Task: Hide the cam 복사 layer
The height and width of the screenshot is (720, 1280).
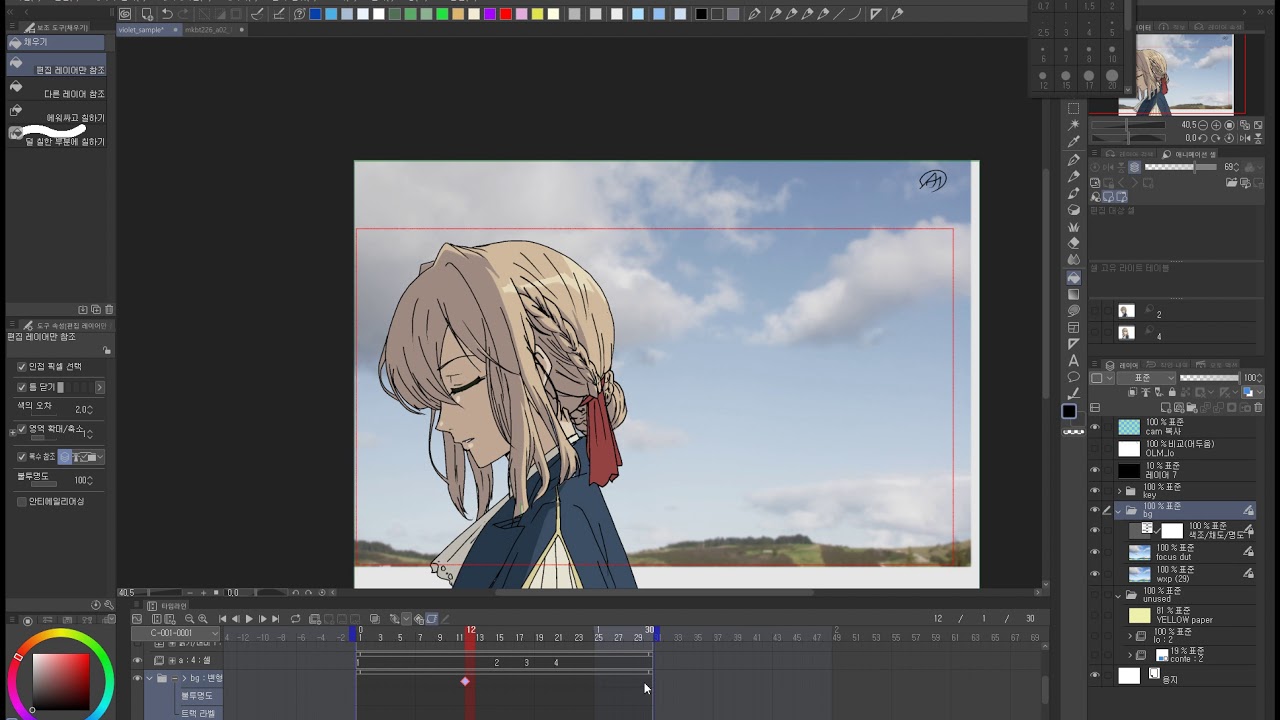Action: pyautogui.click(x=1095, y=427)
